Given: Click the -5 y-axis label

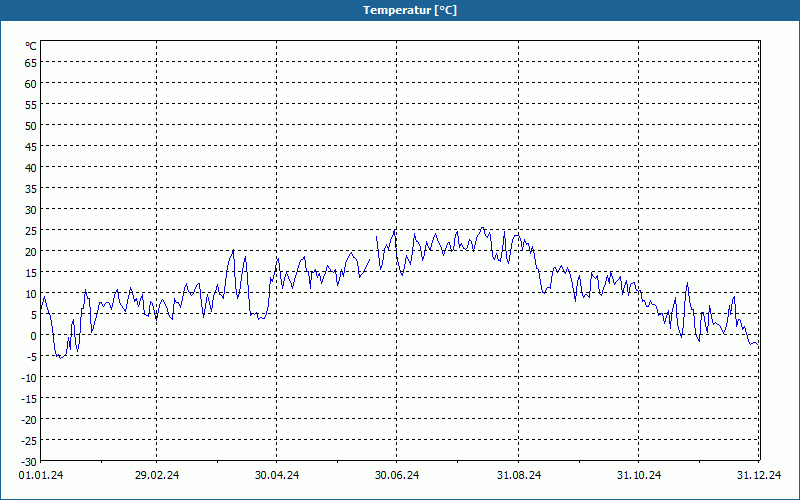Looking at the screenshot, I should click(x=32, y=357).
